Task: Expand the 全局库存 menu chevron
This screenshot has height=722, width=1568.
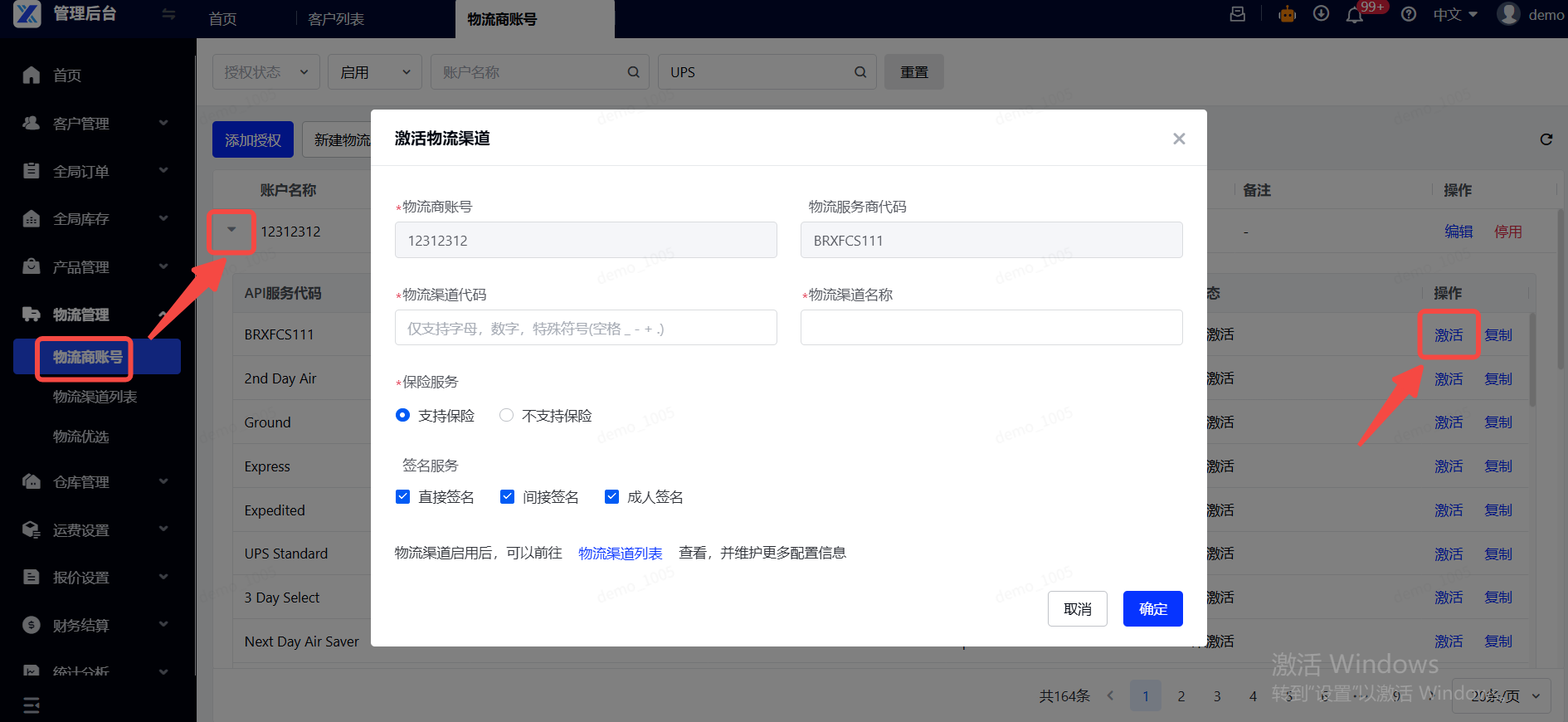Action: [163, 218]
